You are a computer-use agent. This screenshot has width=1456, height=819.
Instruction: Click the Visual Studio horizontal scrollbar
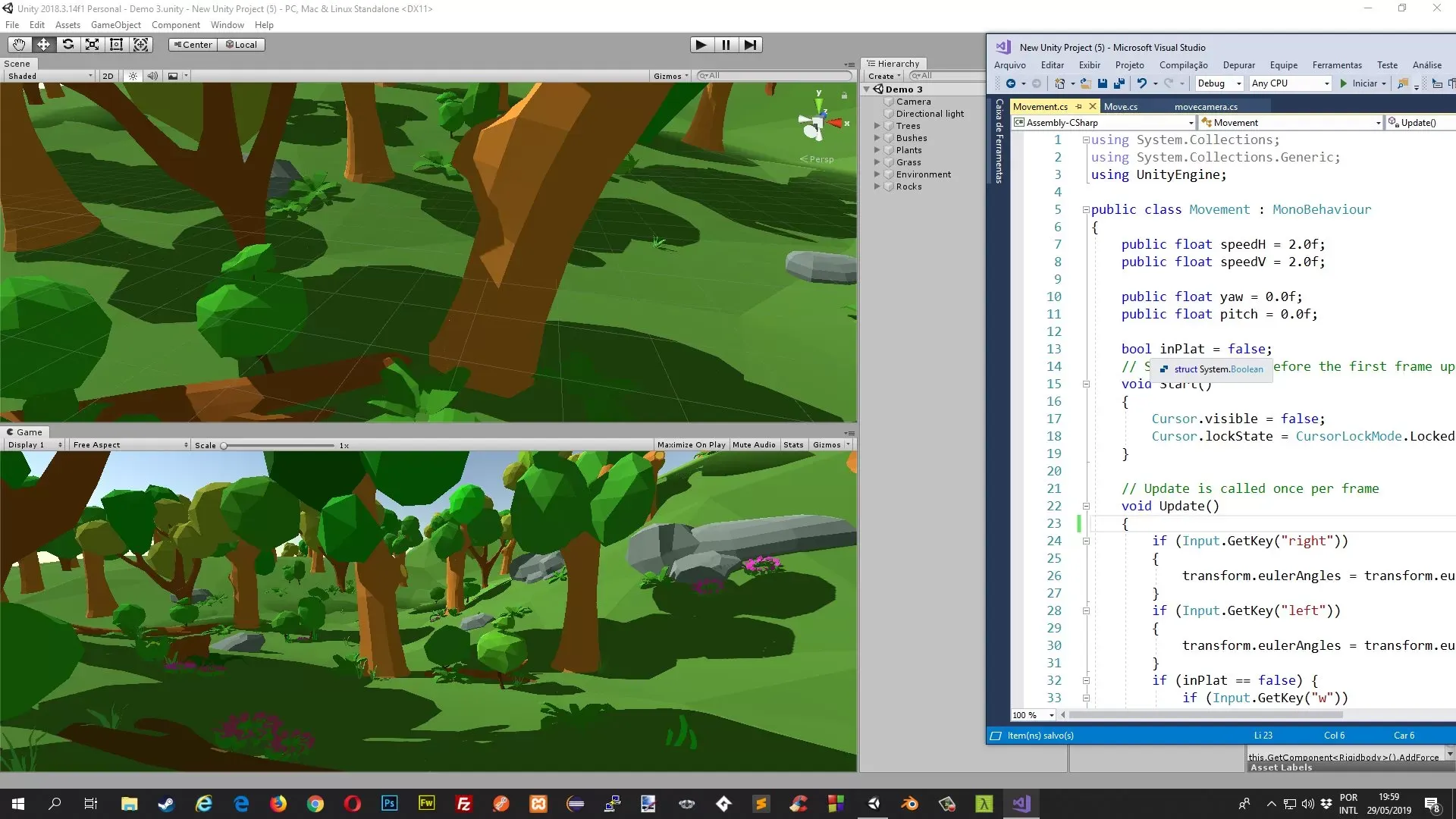tap(1206, 714)
